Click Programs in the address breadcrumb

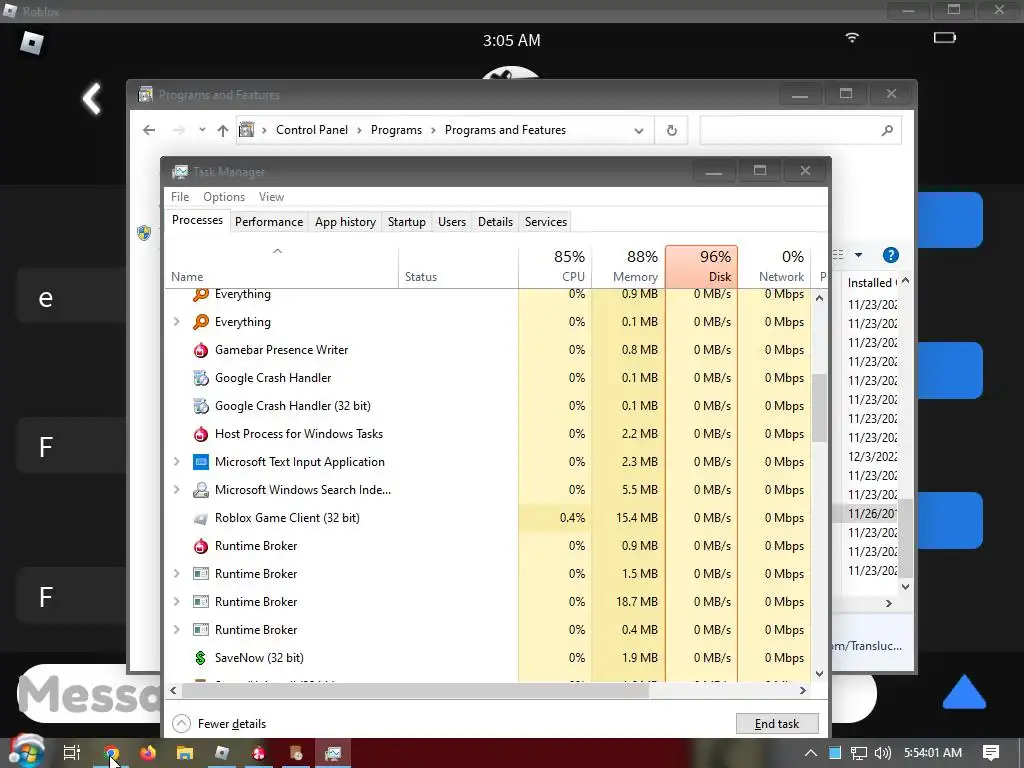click(x=396, y=130)
